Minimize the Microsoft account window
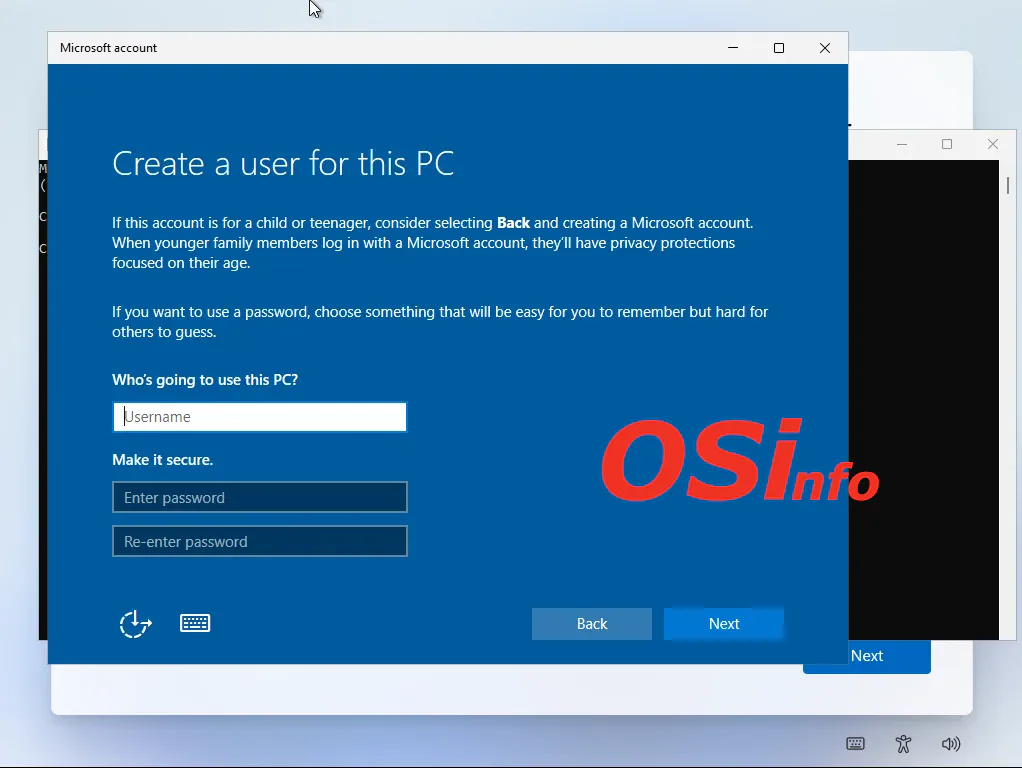 coord(733,48)
